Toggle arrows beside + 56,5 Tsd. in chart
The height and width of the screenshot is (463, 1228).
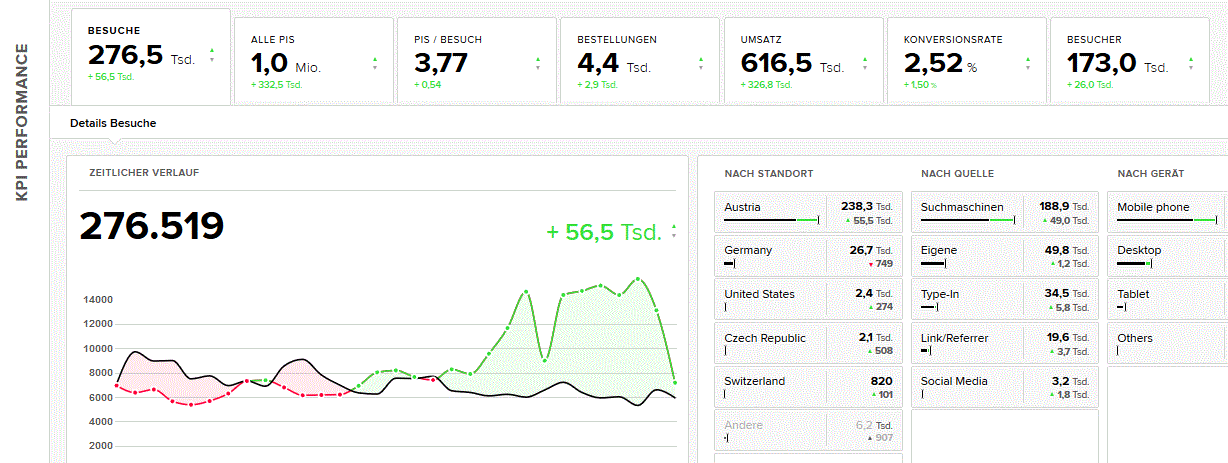(x=675, y=231)
